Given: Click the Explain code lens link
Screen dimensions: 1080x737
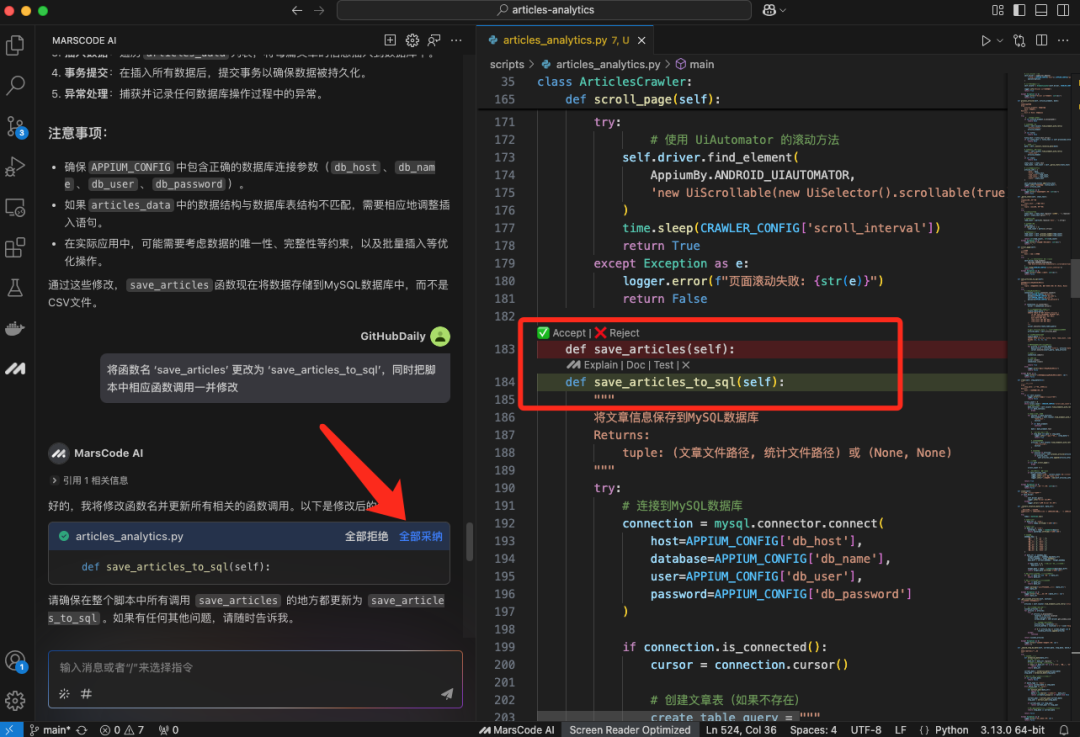Looking at the screenshot, I should click(601, 365).
